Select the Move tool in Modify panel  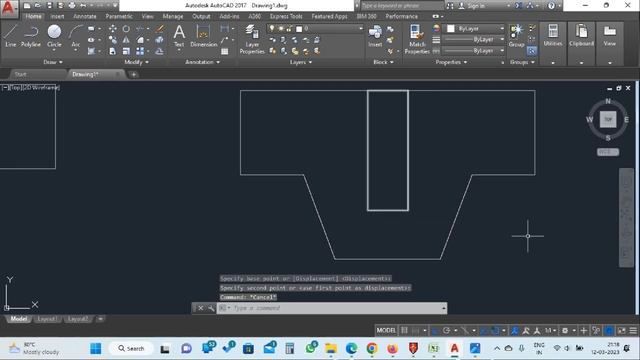[113, 29]
